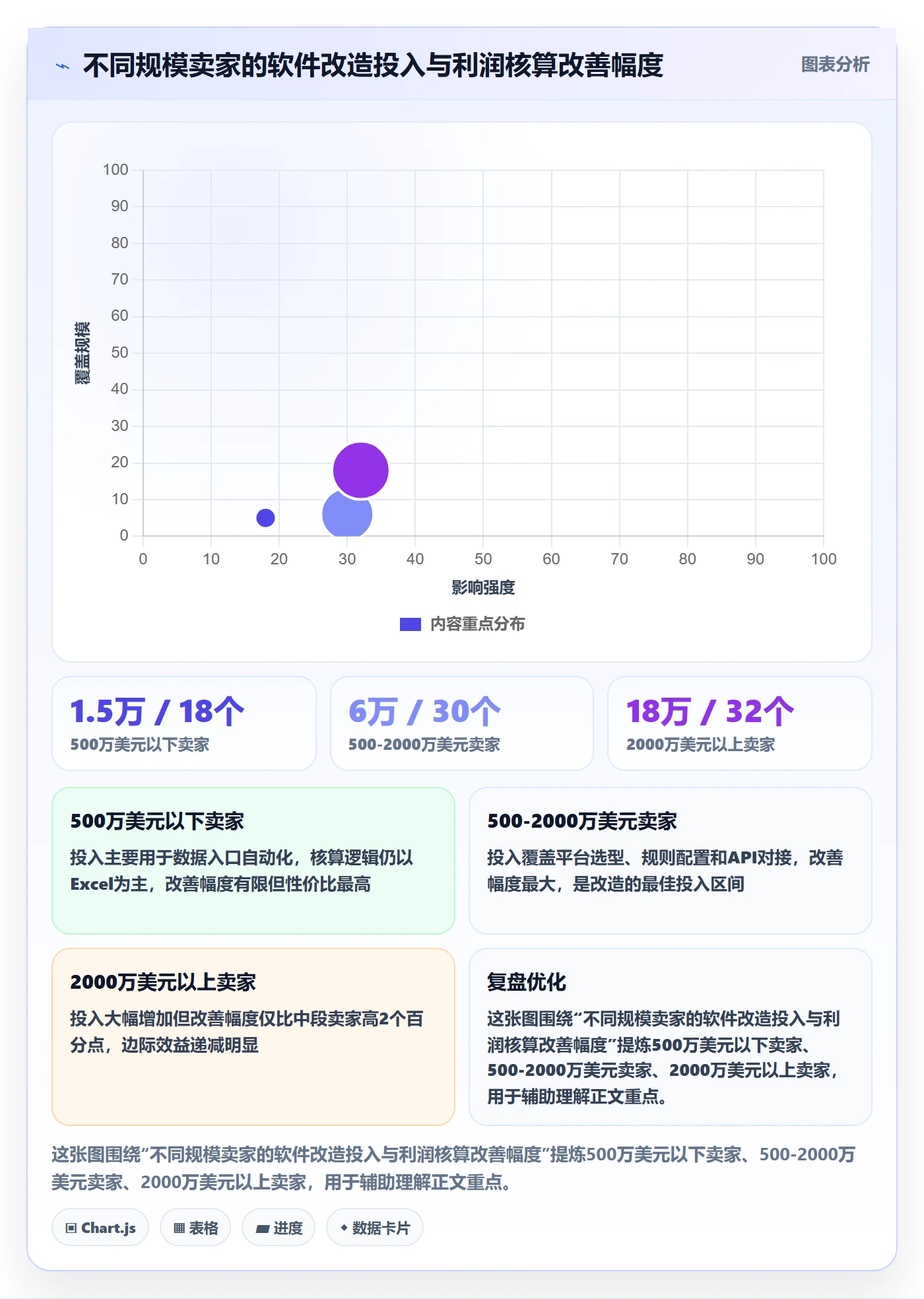924x1299 pixels.
Task: Click the text 是改造的最佳投入区间 in the card
Action: point(658,884)
